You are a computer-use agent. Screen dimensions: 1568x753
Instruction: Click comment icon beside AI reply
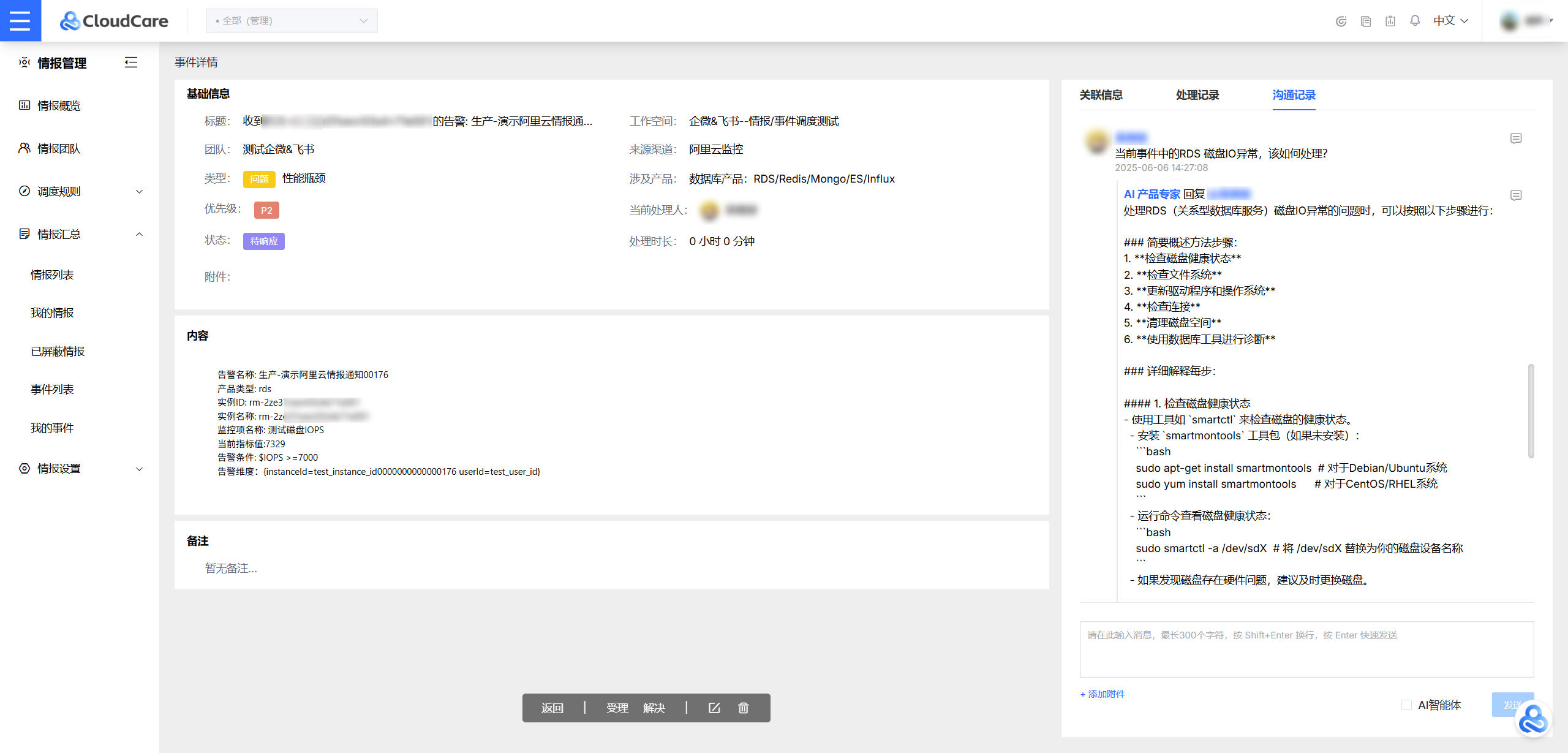pos(1516,195)
